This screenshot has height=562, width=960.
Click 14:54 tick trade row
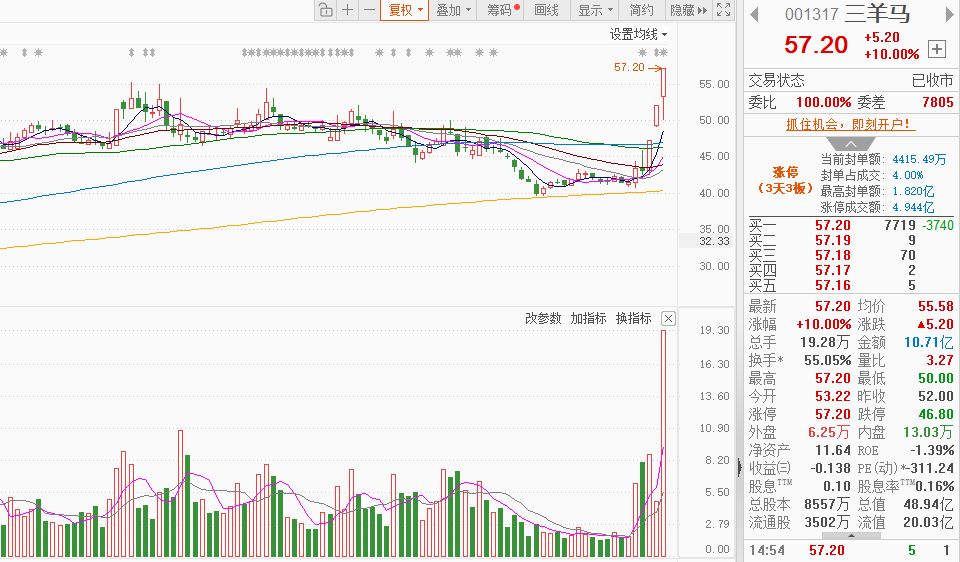[x=852, y=550]
